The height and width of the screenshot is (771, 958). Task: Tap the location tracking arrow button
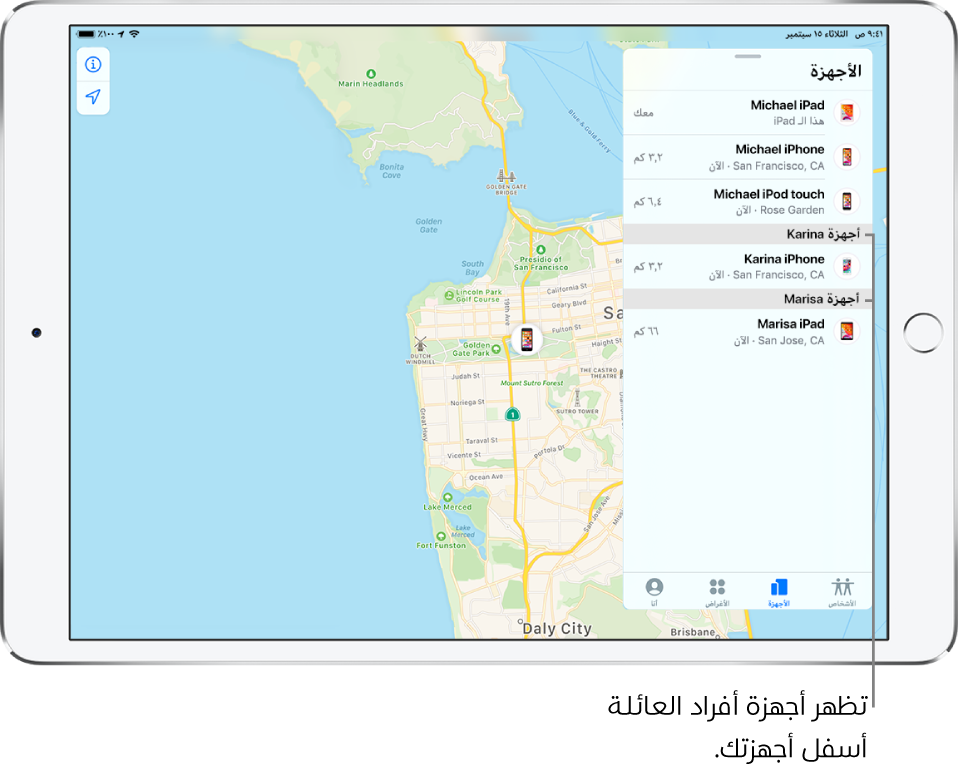point(93,97)
